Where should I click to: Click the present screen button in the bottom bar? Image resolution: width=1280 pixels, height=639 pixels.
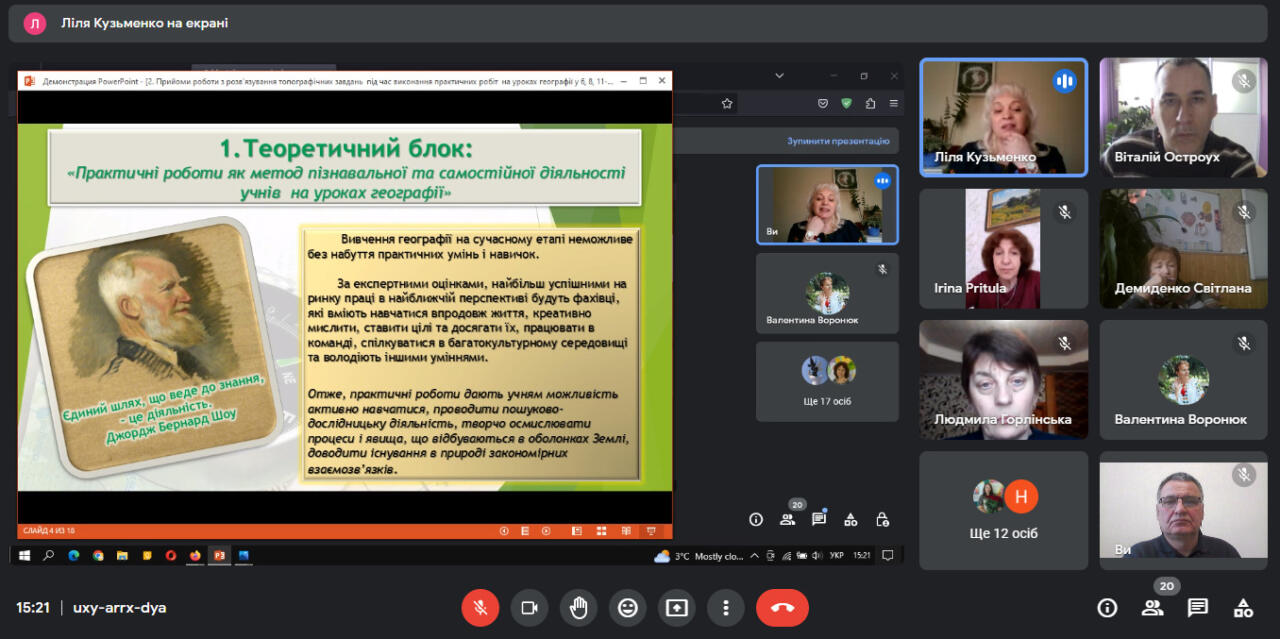point(677,607)
